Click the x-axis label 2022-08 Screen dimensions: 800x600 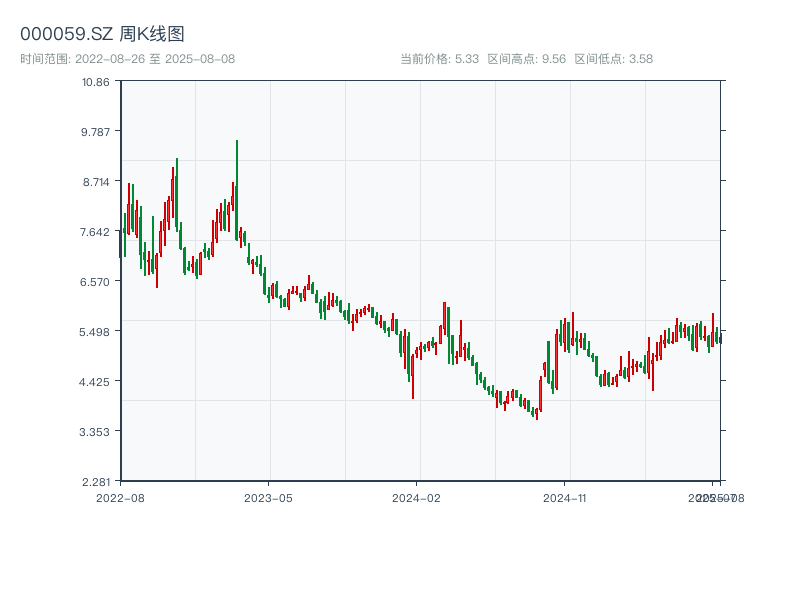click(x=120, y=498)
